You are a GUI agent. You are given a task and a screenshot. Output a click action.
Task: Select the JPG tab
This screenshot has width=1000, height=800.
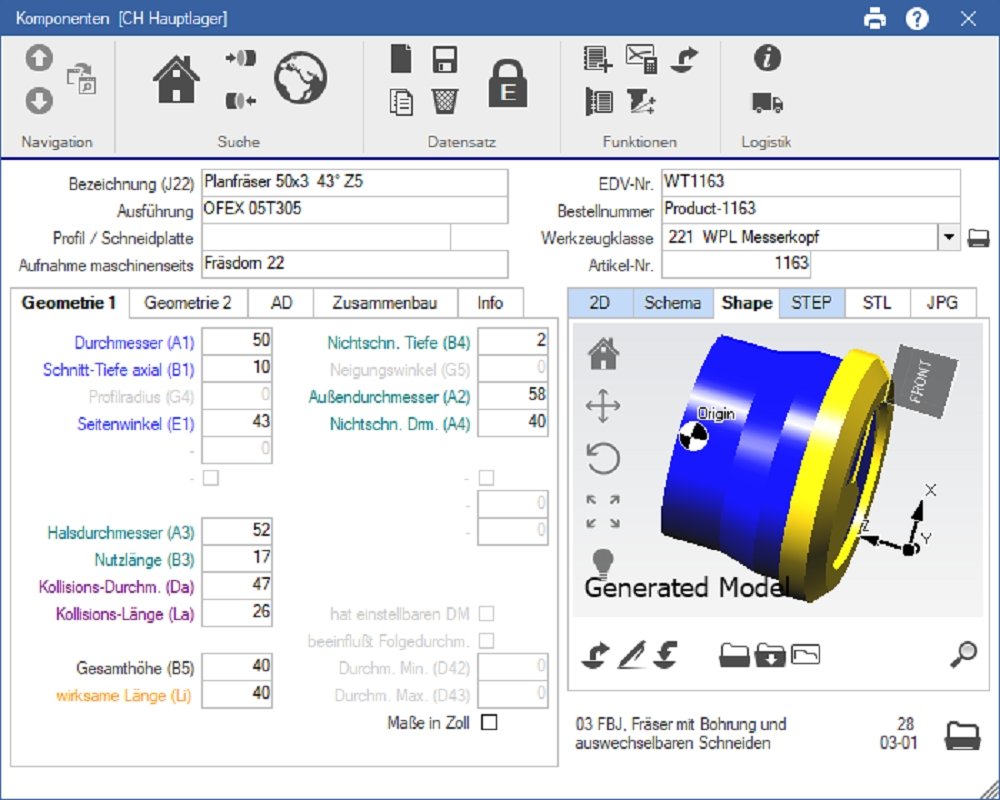[x=943, y=302]
